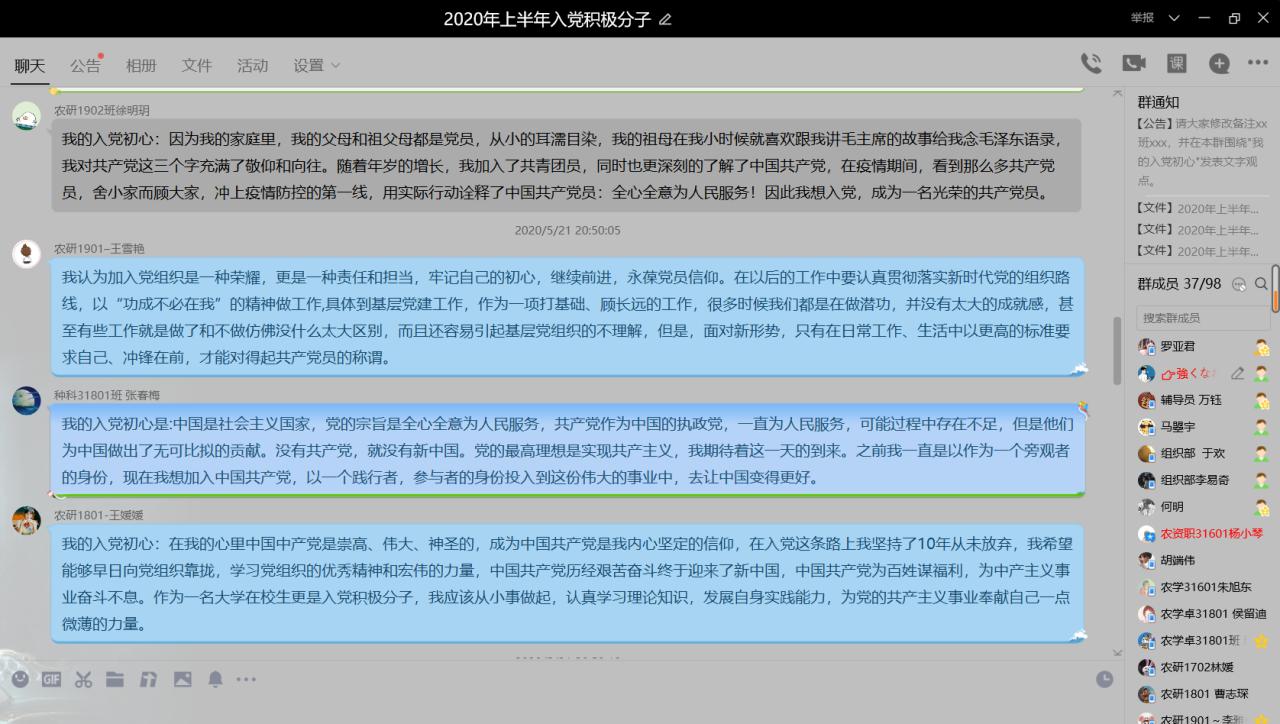Image resolution: width=1280 pixels, height=724 pixels.
Task: Toggle member list message filter icon
Action: coord(1240,284)
